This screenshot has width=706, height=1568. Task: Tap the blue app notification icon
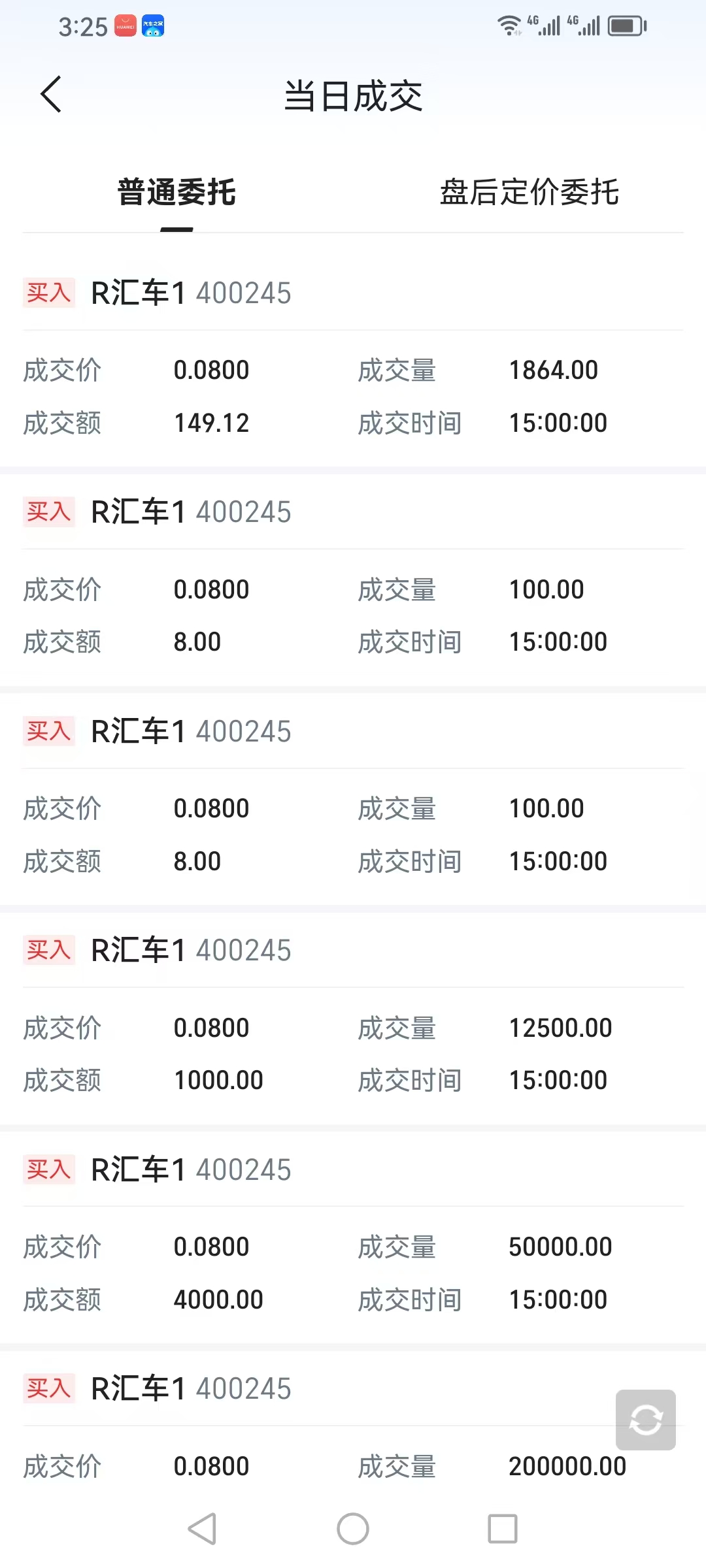(x=153, y=26)
